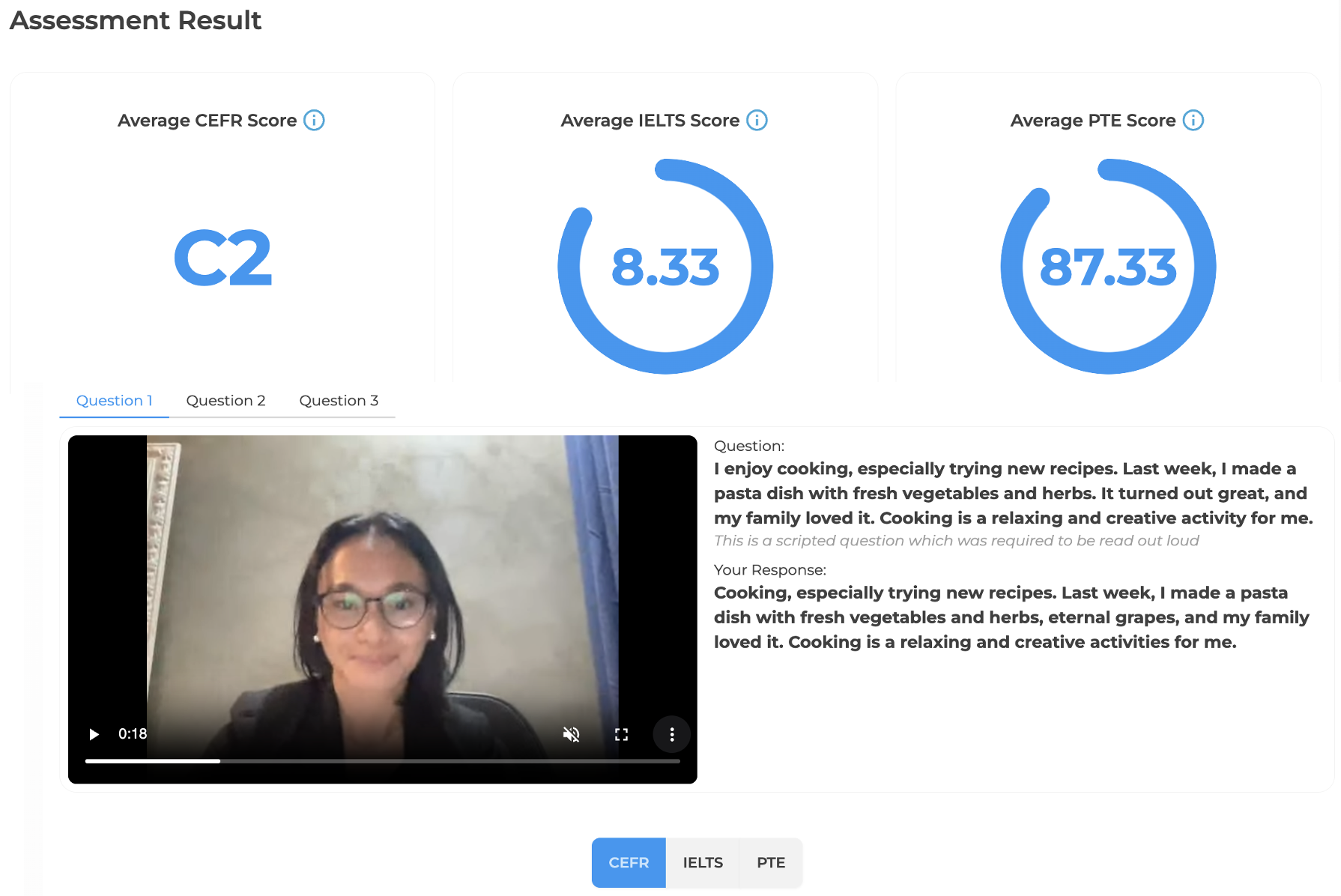Image resolution: width=1341 pixels, height=896 pixels.
Task: Play the response video
Action: (x=94, y=734)
